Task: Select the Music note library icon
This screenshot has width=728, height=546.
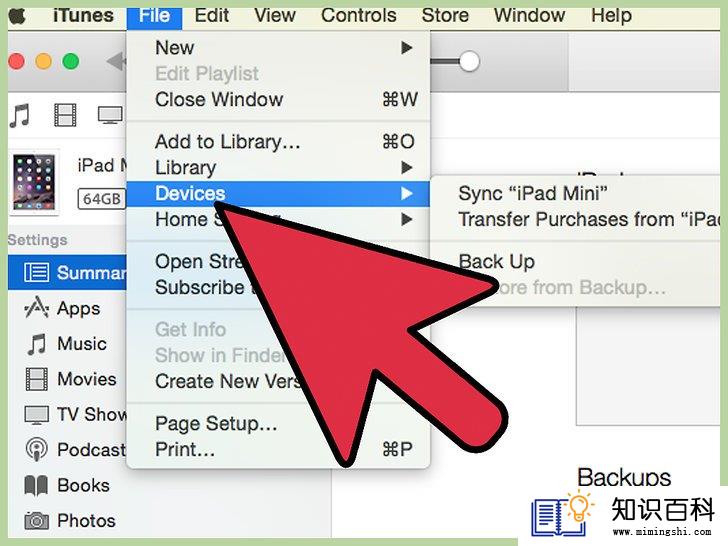Action: click(x=20, y=115)
